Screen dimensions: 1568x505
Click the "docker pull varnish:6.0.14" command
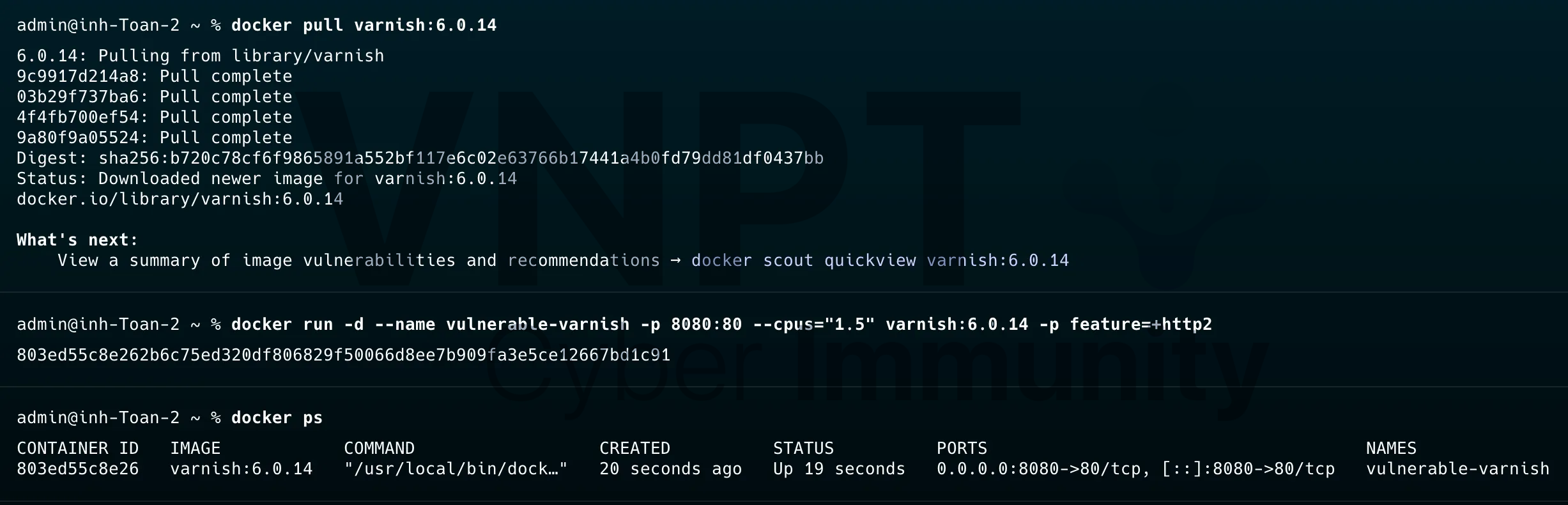click(364, 25)
